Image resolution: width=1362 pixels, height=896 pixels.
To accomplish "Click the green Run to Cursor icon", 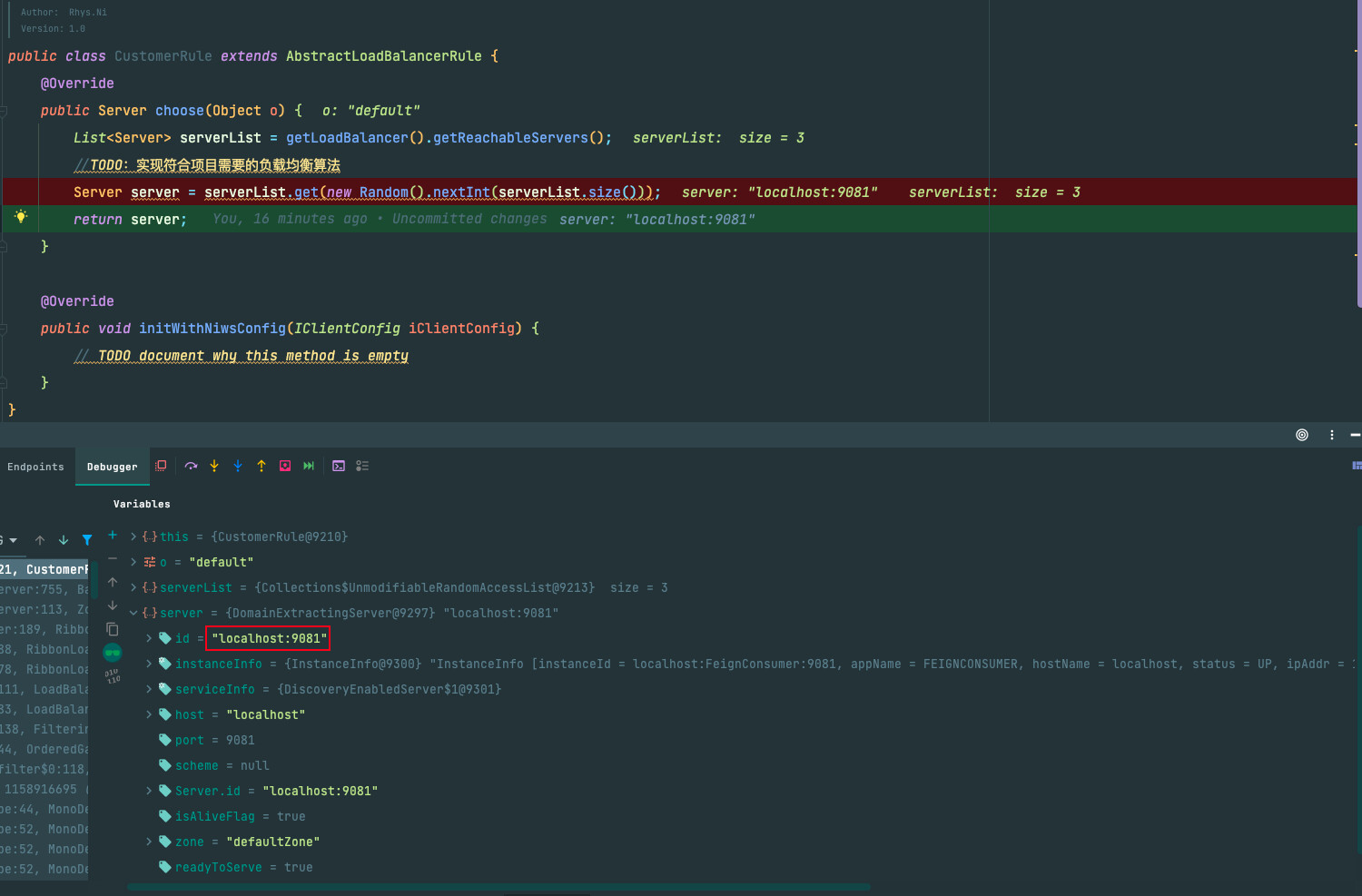I will click(x=309, y=466).
